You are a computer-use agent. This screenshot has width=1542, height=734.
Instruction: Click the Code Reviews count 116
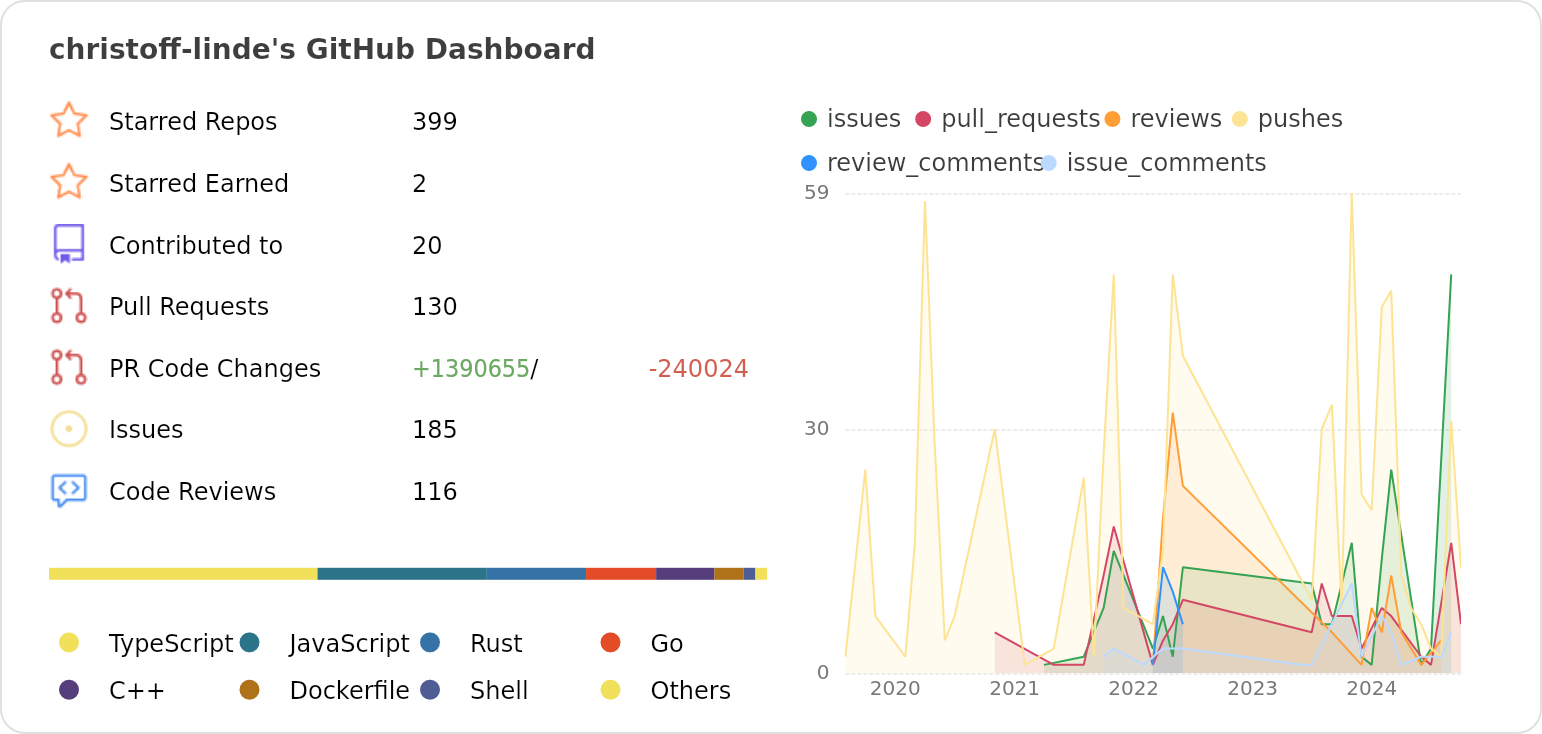coord(435,492)
